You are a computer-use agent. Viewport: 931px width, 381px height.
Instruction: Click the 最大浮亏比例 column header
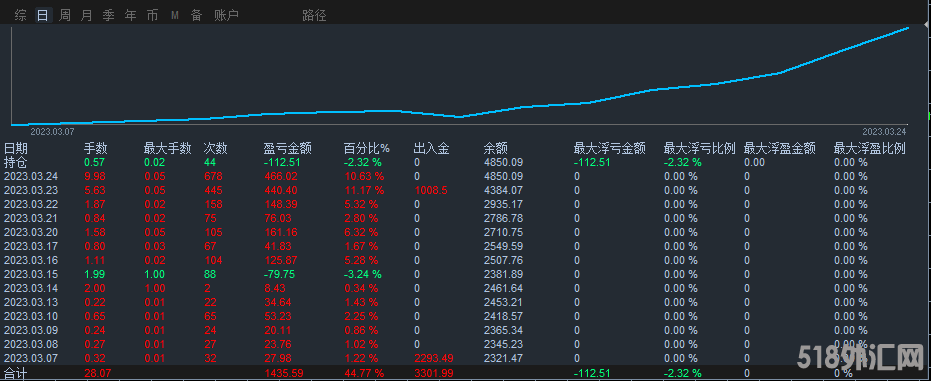pos(699,148)
